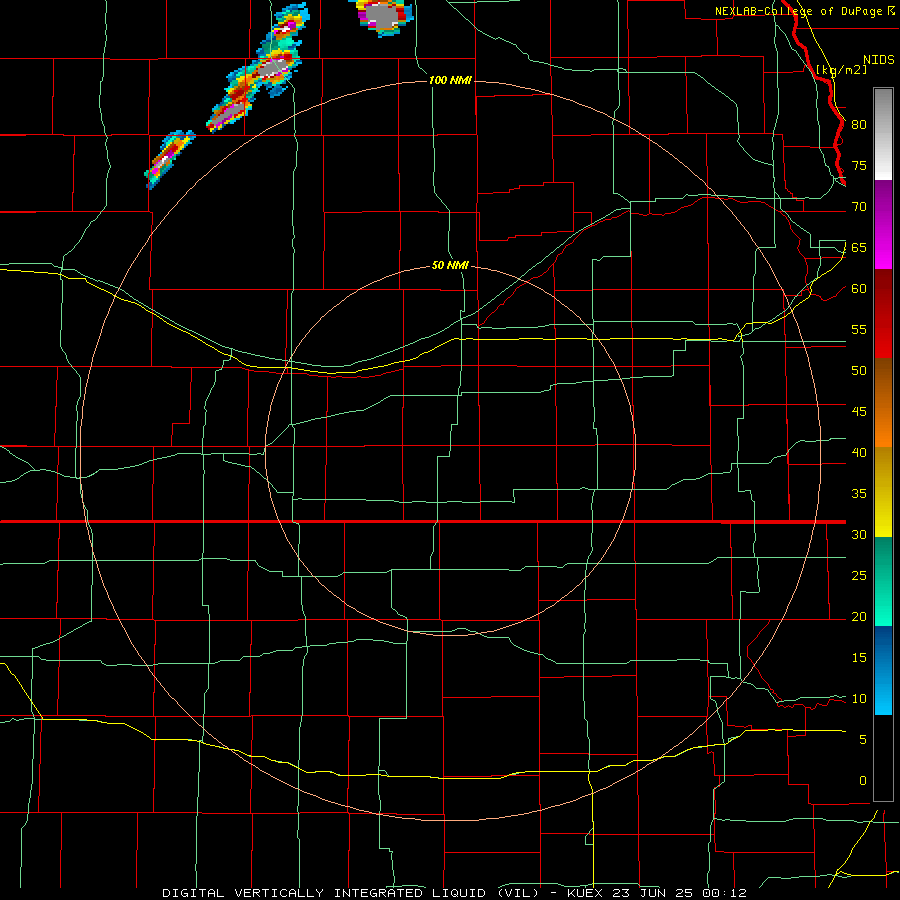Pick the gray-white segment of the VIL color bar

[883, 134]
